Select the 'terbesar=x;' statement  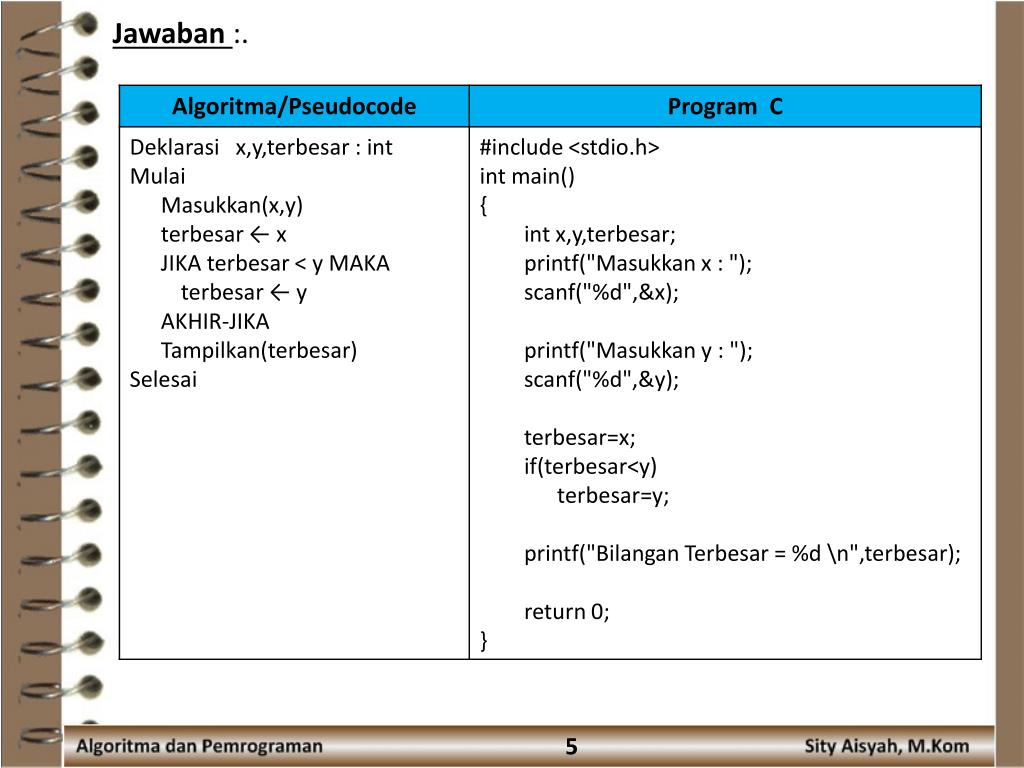[580, 438]
